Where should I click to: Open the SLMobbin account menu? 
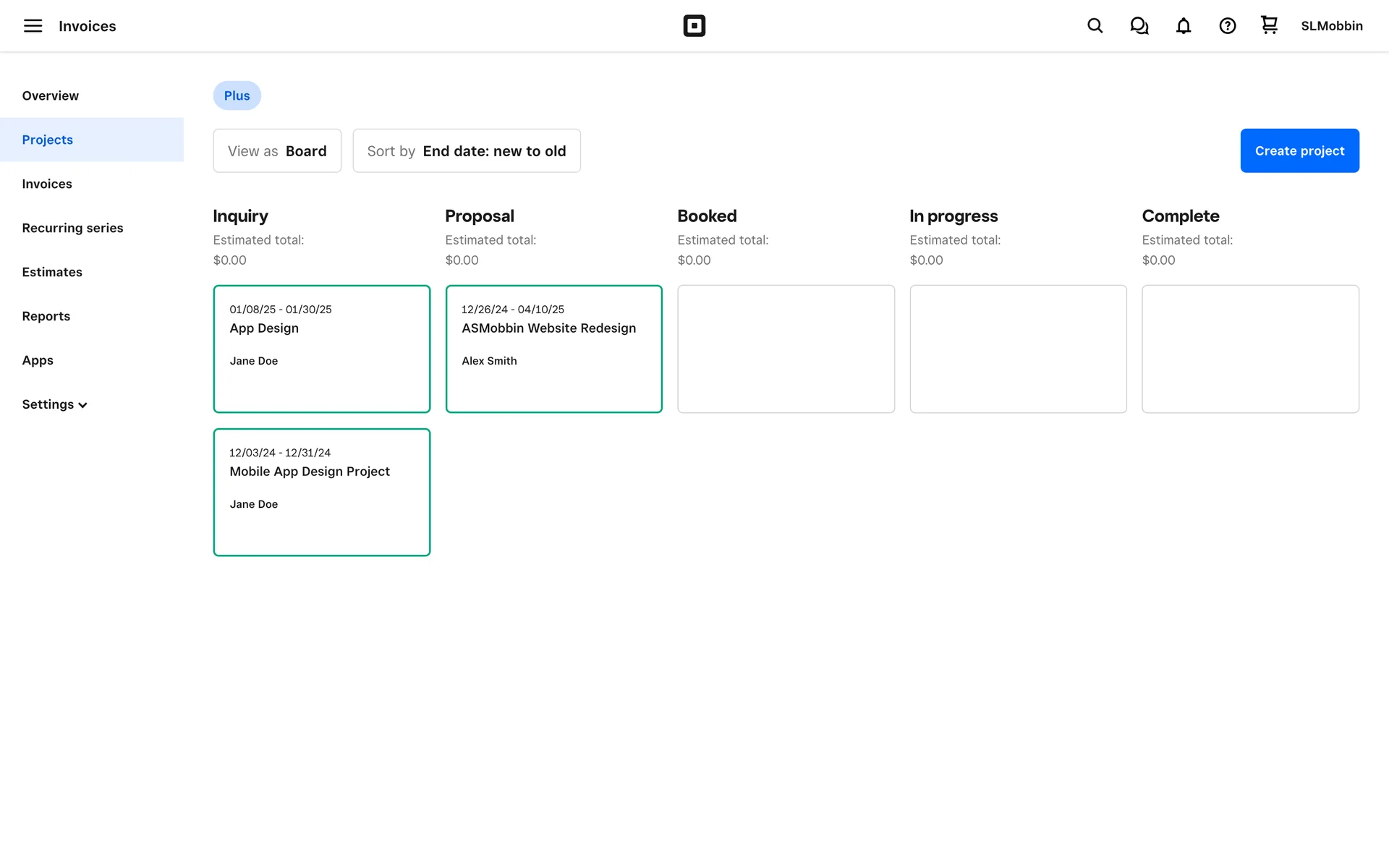pyautogui.click(x=1331, y=26)
